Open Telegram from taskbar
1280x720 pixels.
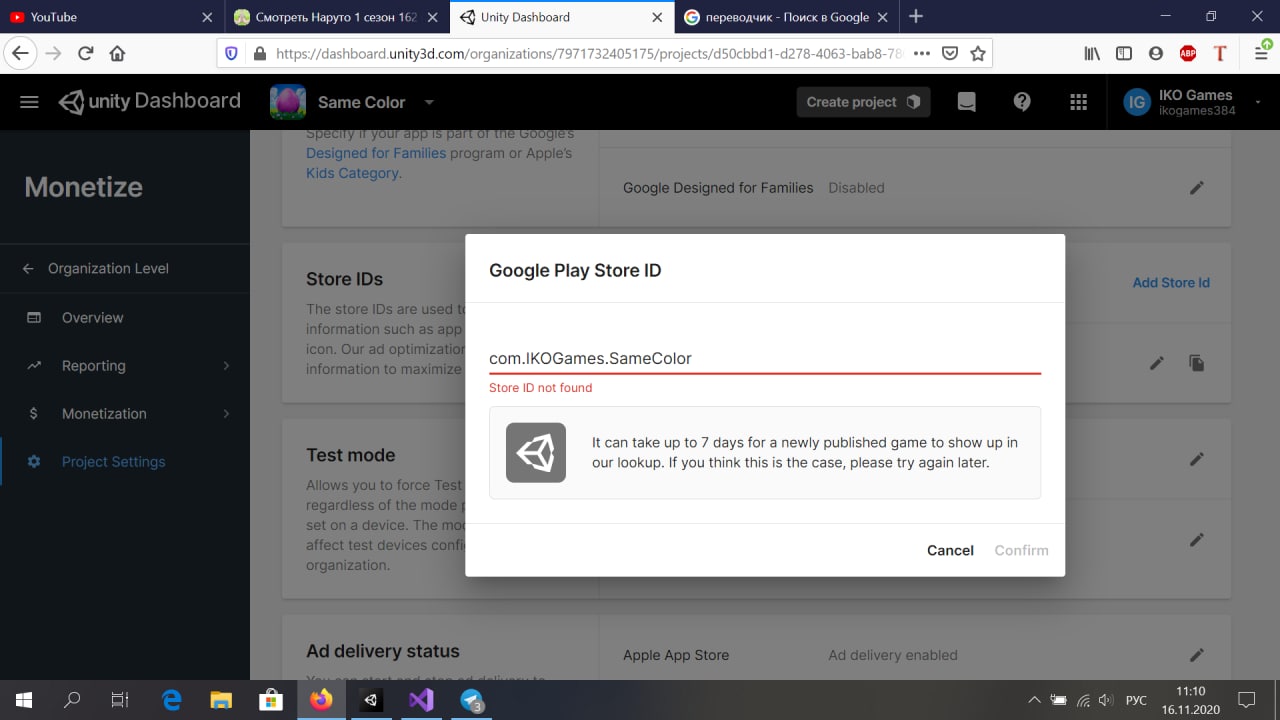click(471, 700)
